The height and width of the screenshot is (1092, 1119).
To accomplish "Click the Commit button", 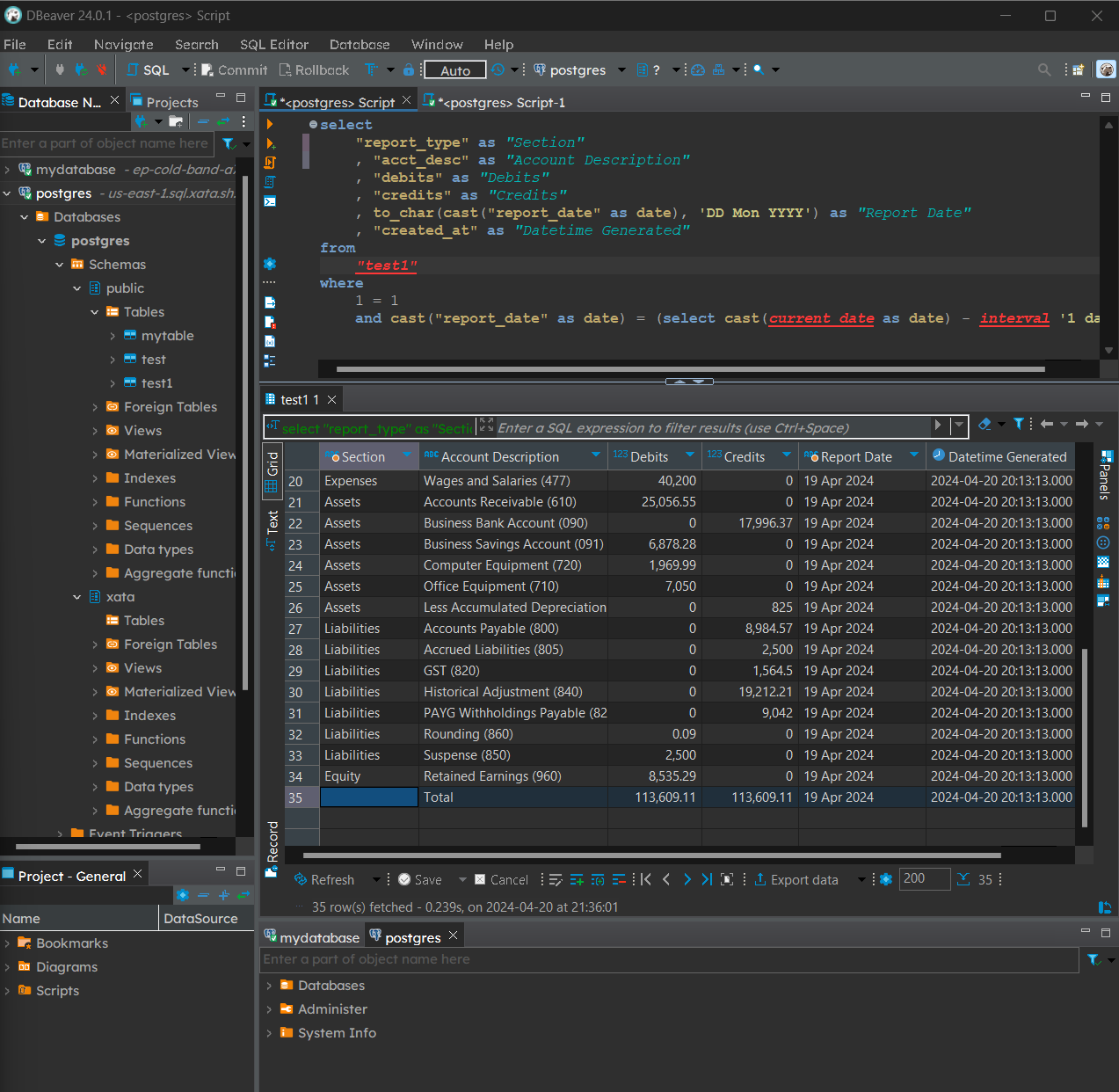I will tap(234, 70).
